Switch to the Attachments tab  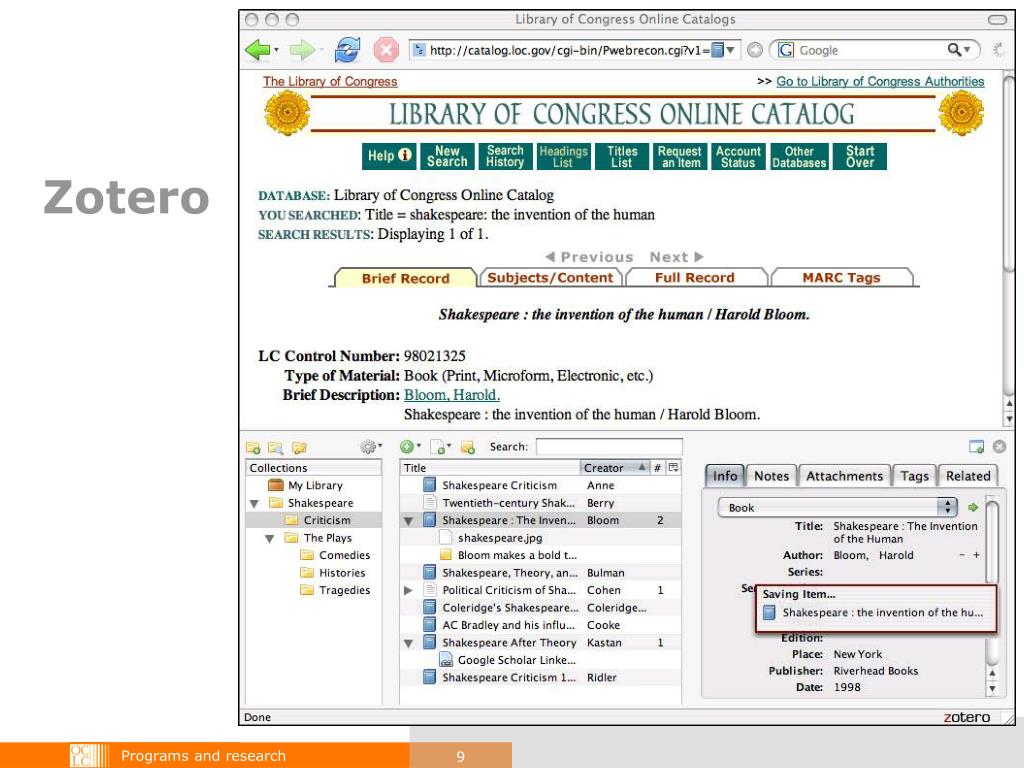pos(844,476)
